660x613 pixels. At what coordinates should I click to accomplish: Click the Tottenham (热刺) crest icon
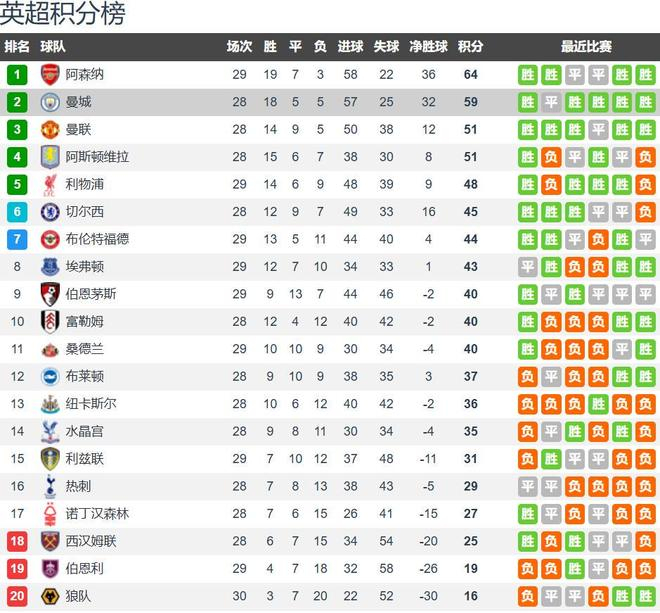tap(50, 486)
